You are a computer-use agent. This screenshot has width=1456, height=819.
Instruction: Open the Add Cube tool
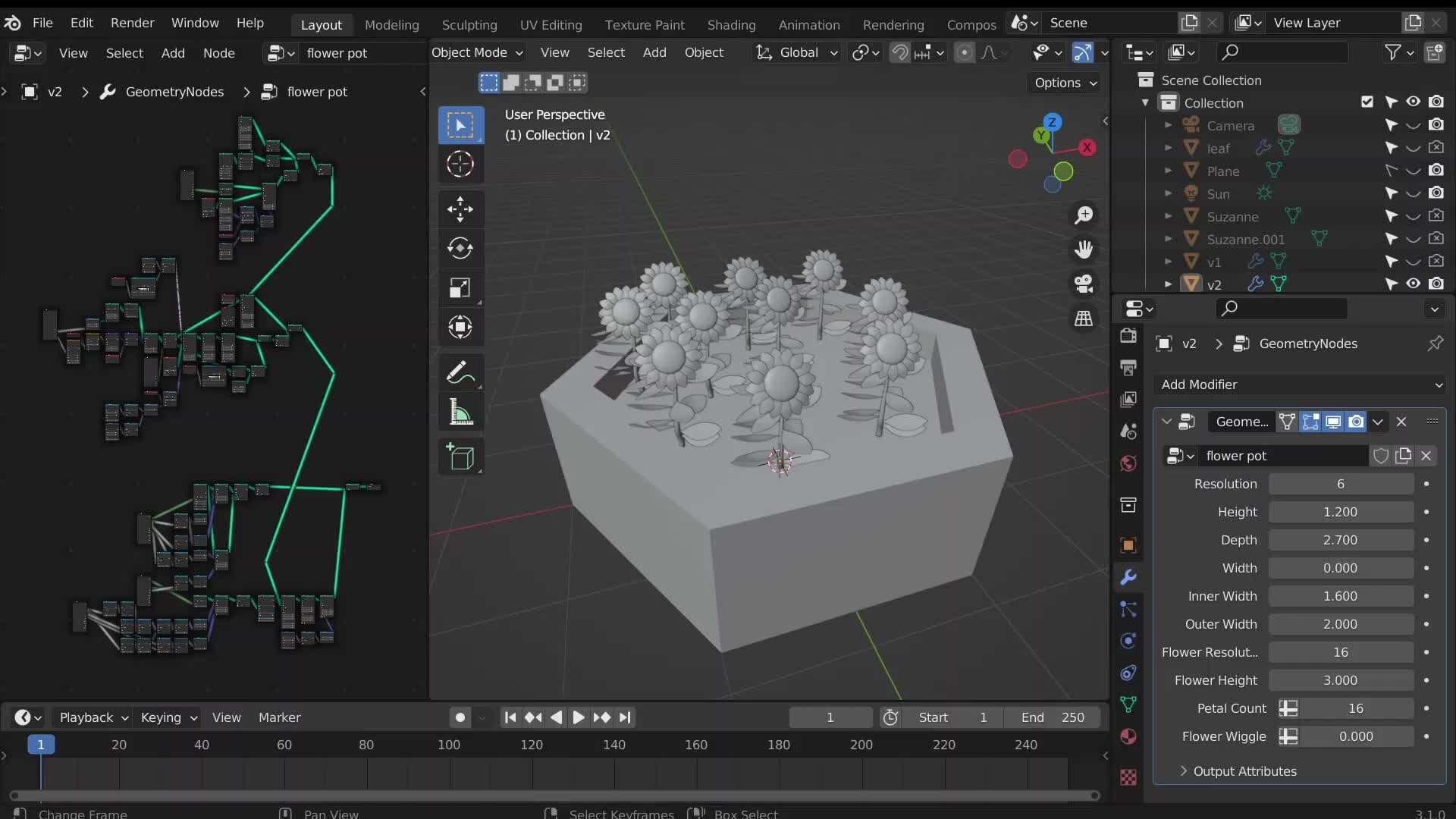click(x=460, y=457)
